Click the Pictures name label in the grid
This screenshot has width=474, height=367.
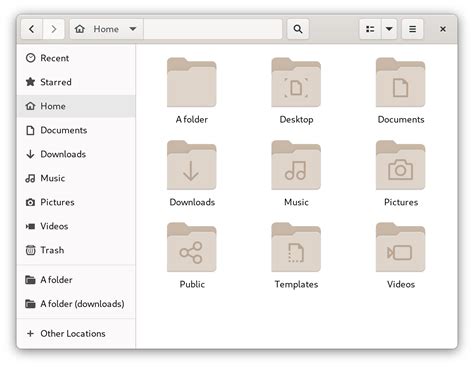coord(401,202)
